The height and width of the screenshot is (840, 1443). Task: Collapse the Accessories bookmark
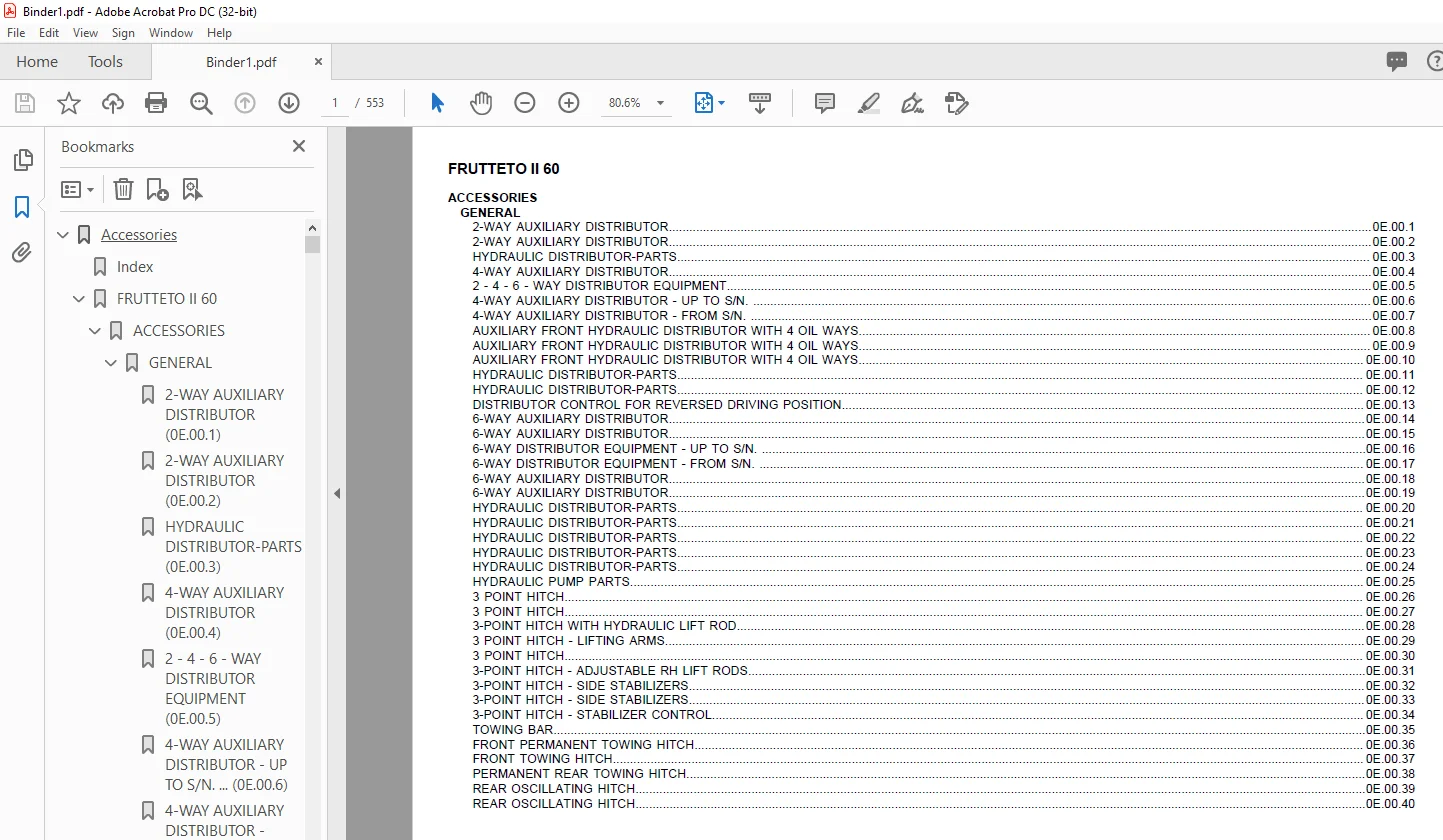point(64,235)
